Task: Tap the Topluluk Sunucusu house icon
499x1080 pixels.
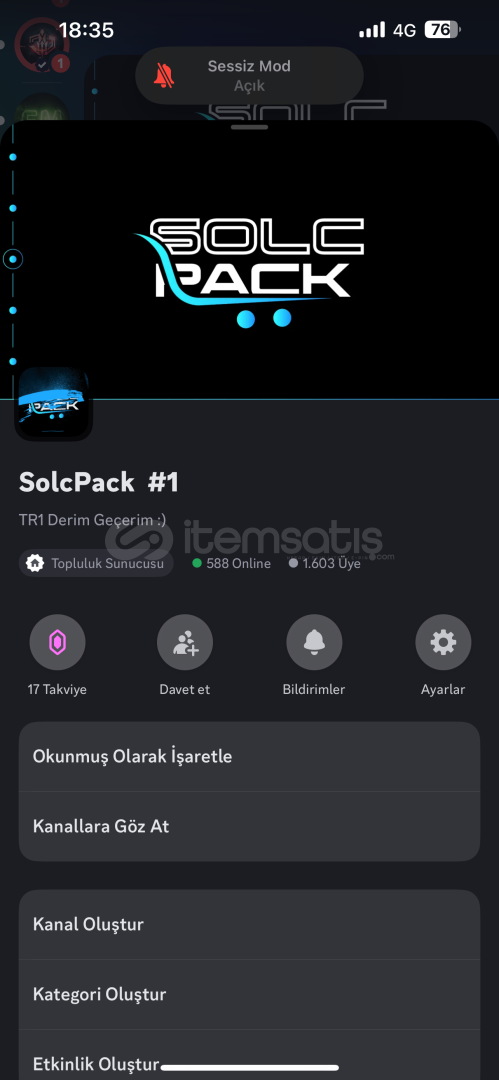Action: 34,563
